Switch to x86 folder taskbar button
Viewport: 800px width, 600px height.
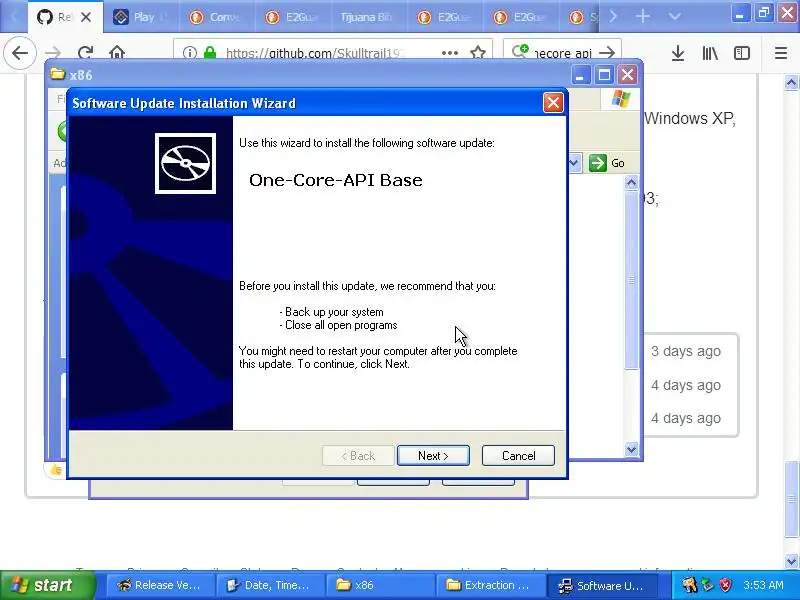[381, 585]
